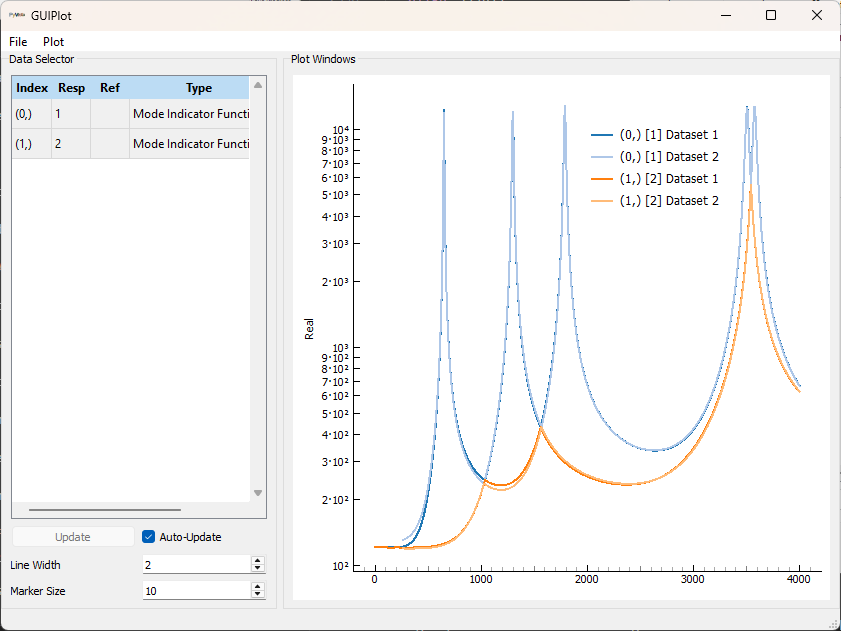This screenshot has width=841, height=631.
Task: Increase Line Width using the up arrow
Action: 257,560
